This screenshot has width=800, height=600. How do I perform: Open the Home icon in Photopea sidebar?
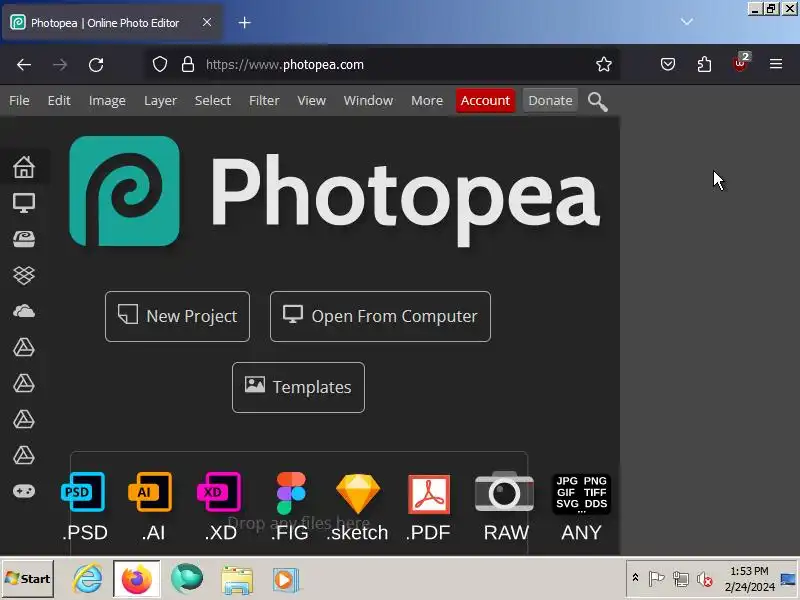pos(24,167)
